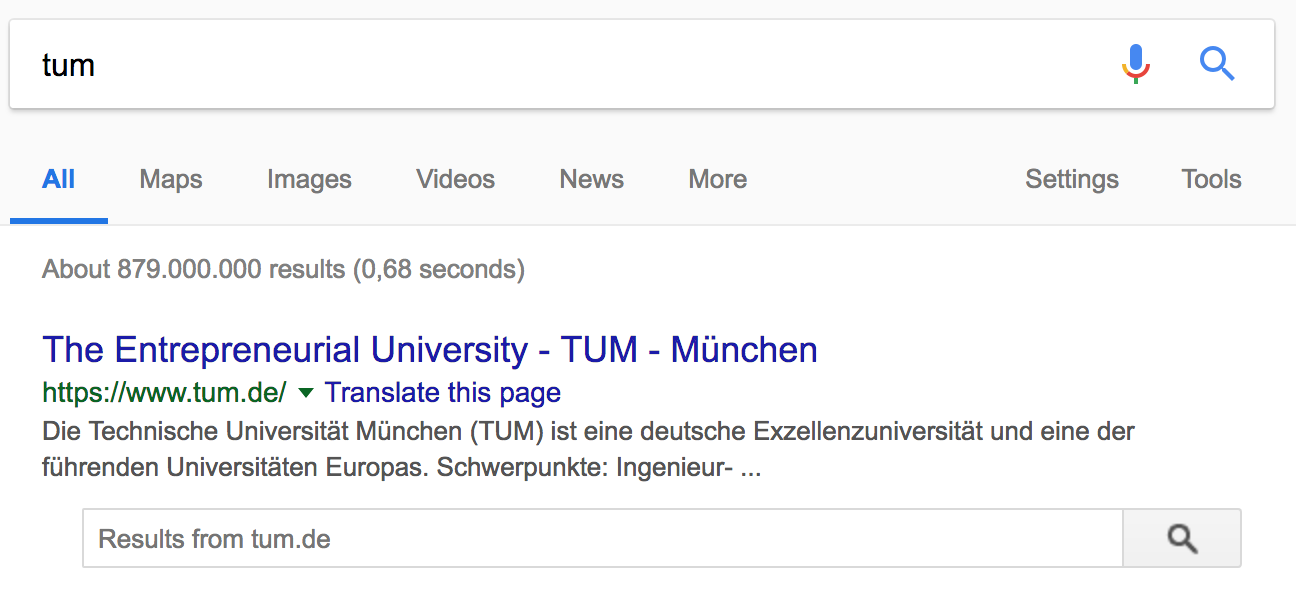This screenshot has height=590, width=1296.
Task: Switch to the Images tab
Action: [309, 180]
